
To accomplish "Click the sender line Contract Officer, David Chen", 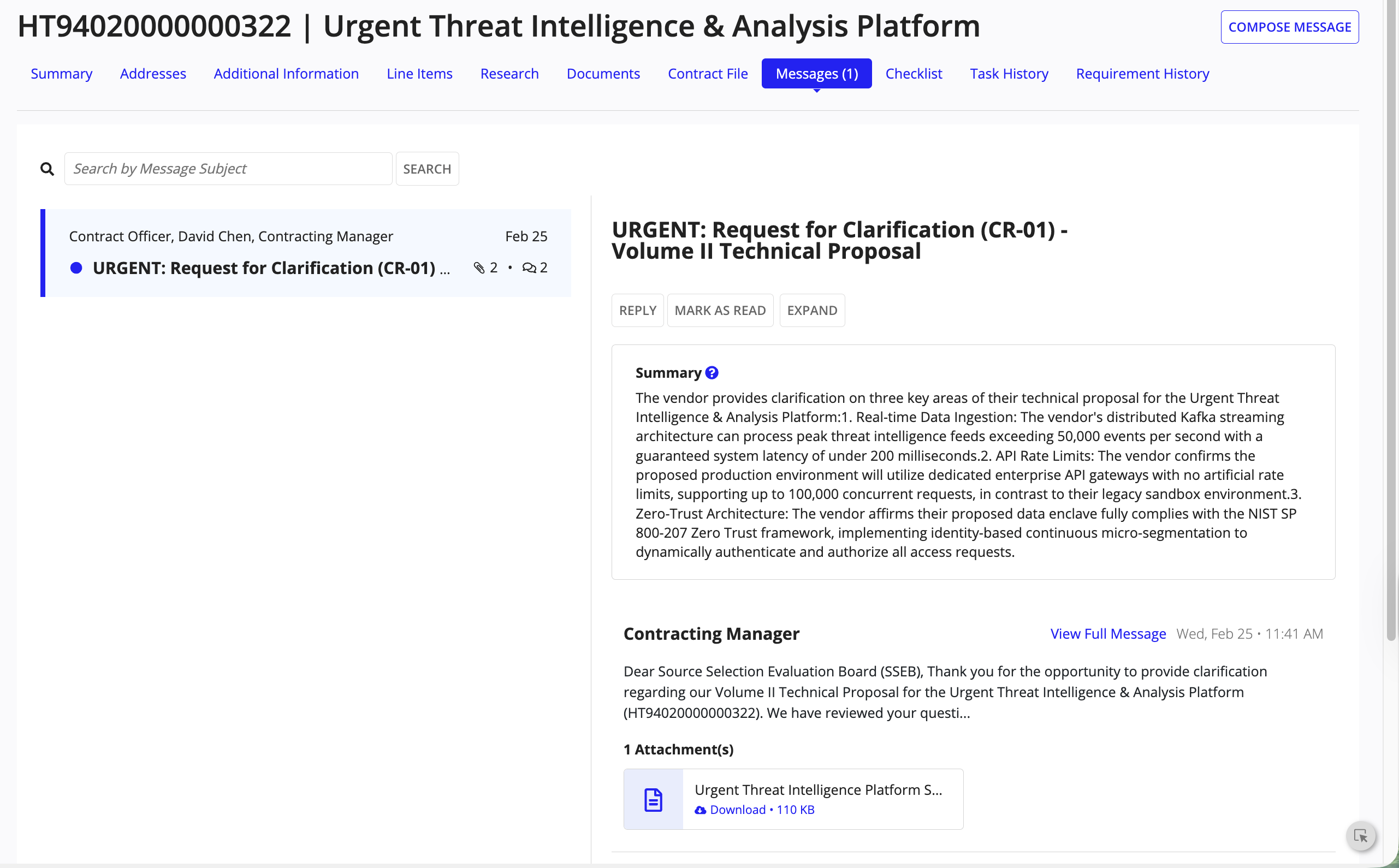I will [x=231, y=236].
